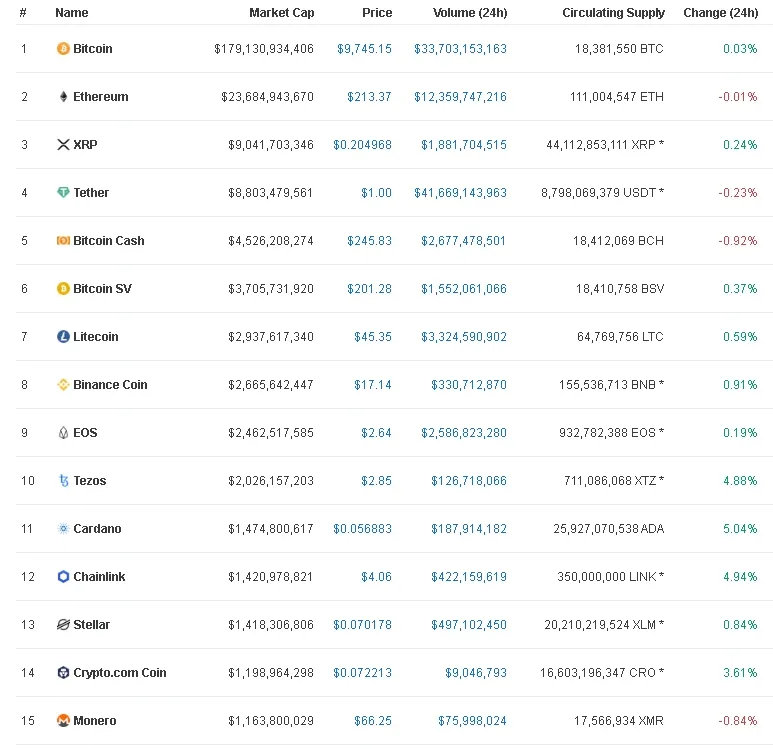The image size is (773, 749).
Task: Click Binance Coin volume $330,712,870
Action: click(469, 385)
